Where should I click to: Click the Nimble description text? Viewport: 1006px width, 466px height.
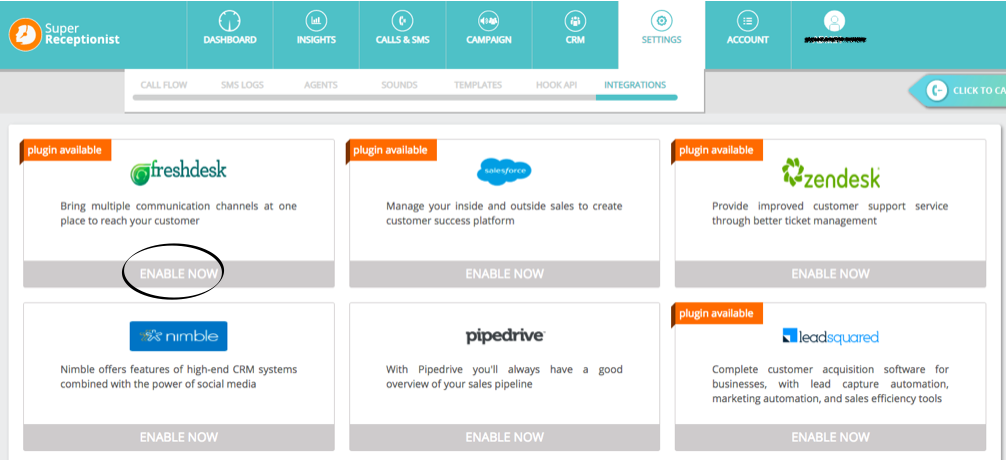pyautogui.click(x=178, y=377)
